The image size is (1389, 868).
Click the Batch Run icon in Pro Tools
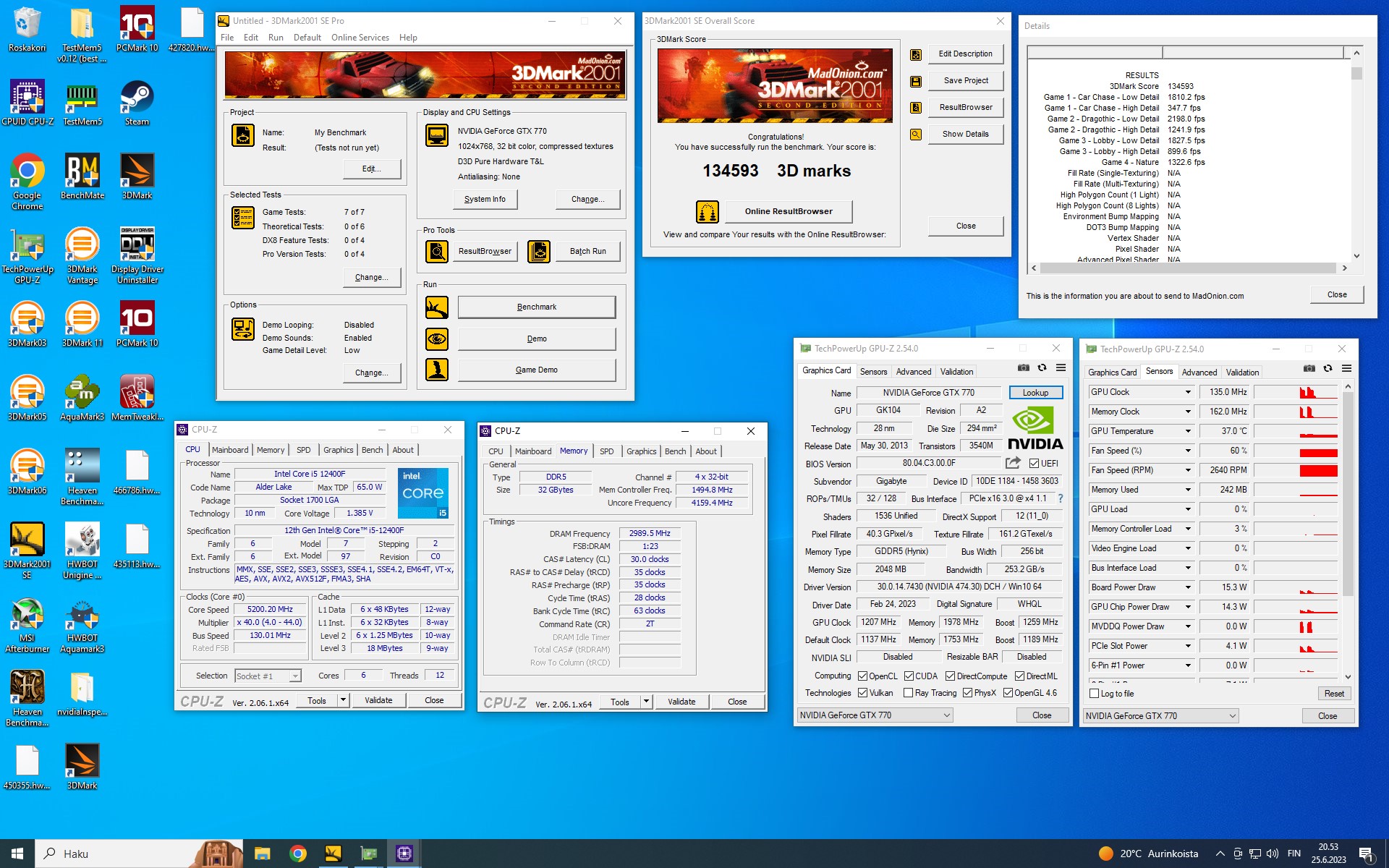(539, 252)
